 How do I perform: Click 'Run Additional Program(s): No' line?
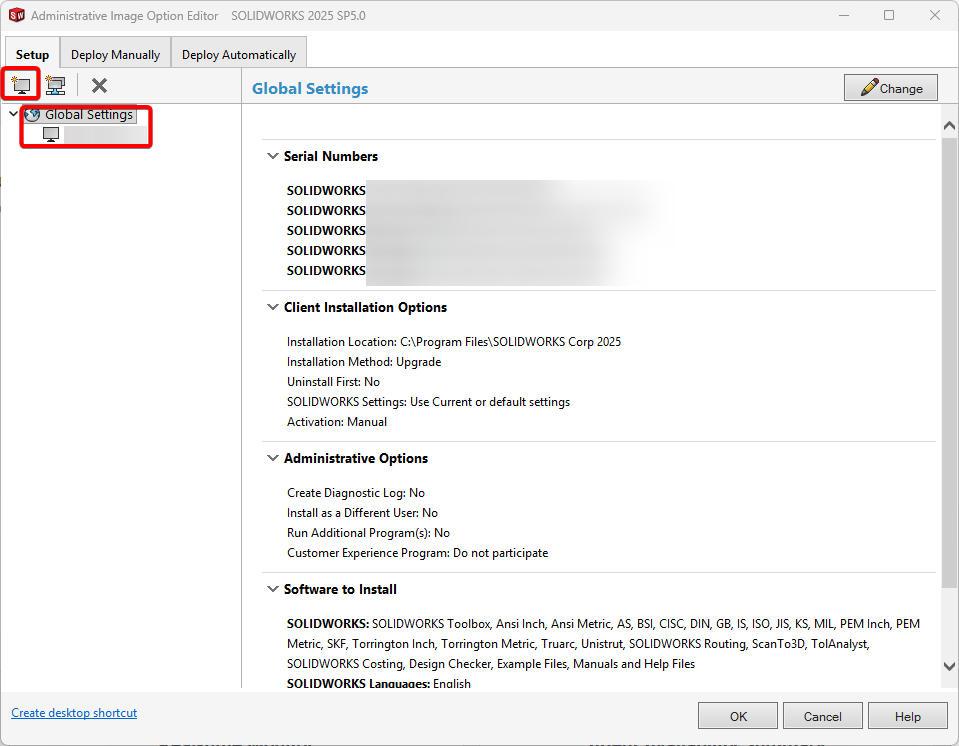368,533
